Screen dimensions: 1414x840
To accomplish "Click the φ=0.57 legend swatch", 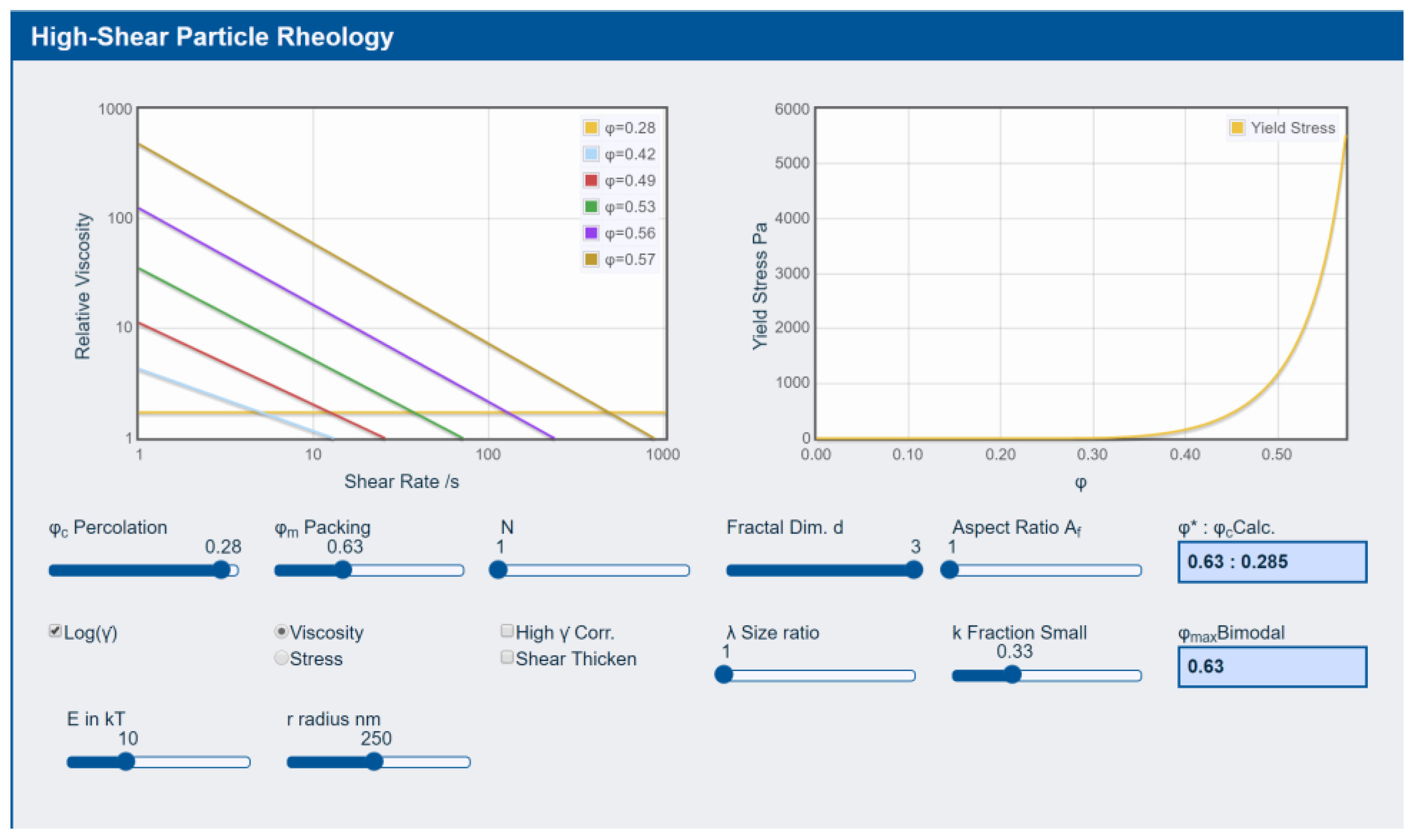I will pyautogui.click(x=591, y=259).
